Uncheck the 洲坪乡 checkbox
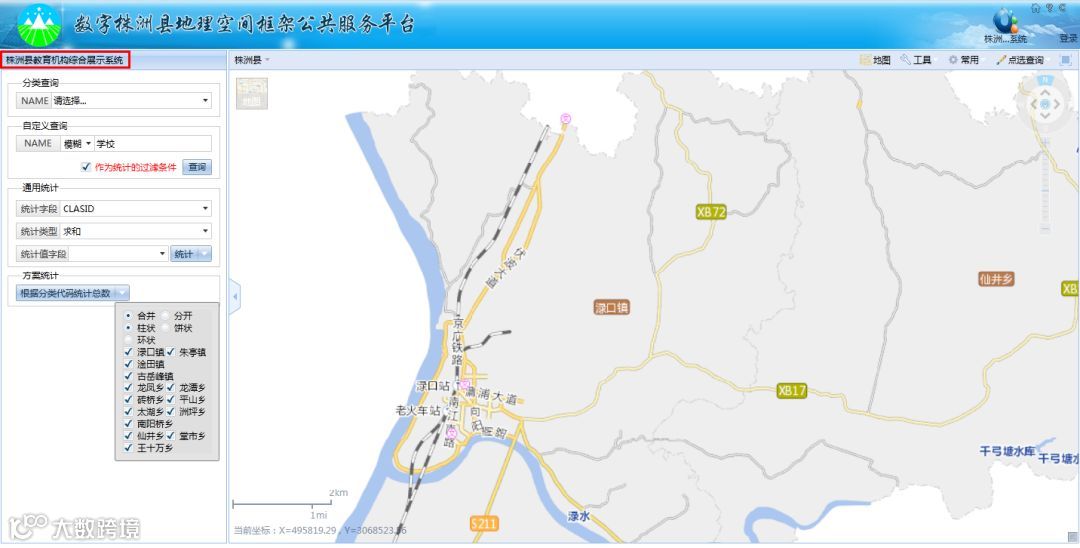This screenshot has width=1080, height=548. click(x=171, y=412)
